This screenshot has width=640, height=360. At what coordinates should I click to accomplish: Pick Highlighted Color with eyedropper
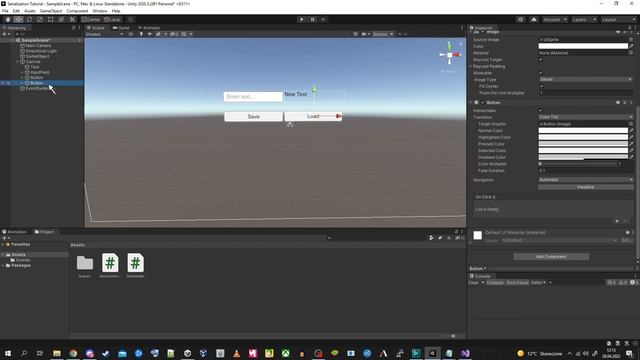631,137
